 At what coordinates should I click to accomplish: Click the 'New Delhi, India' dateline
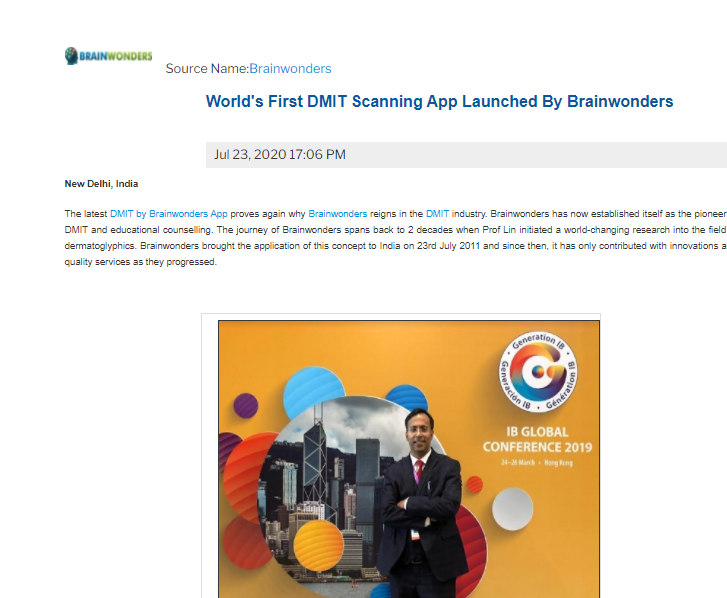tap(101, 184)
